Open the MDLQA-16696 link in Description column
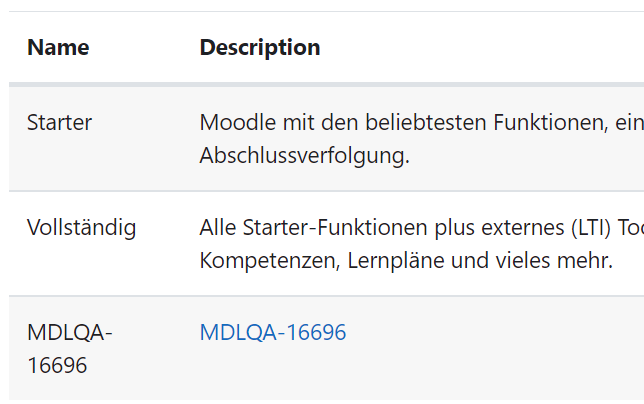Screen dimensions: 644x404 pyautogui.click(x=273, y=332)
